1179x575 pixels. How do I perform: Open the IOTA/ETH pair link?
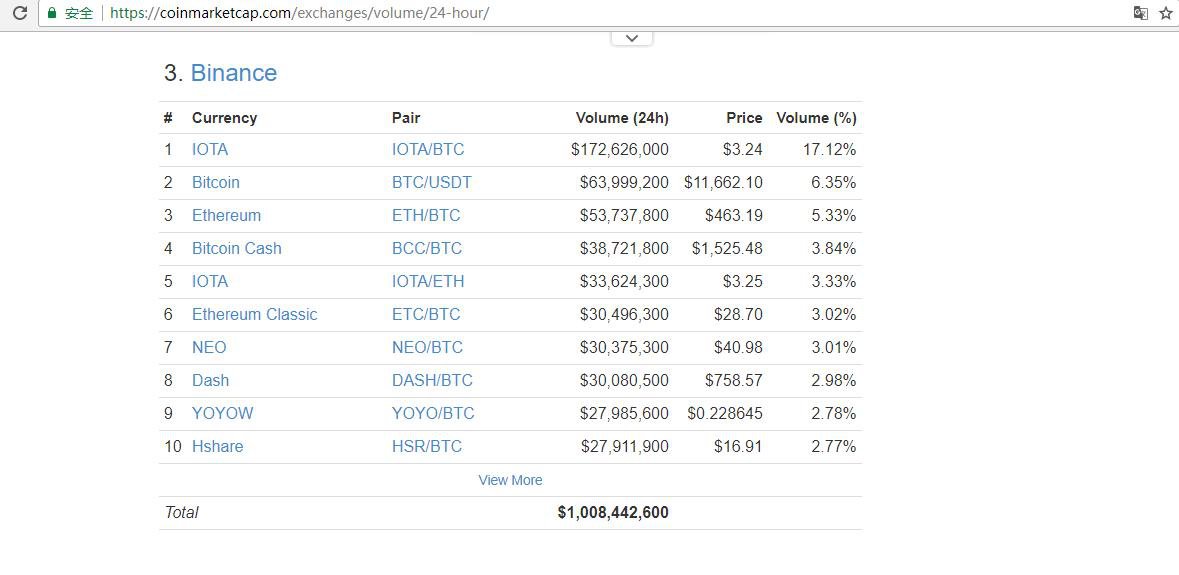(x=428, y=282)
